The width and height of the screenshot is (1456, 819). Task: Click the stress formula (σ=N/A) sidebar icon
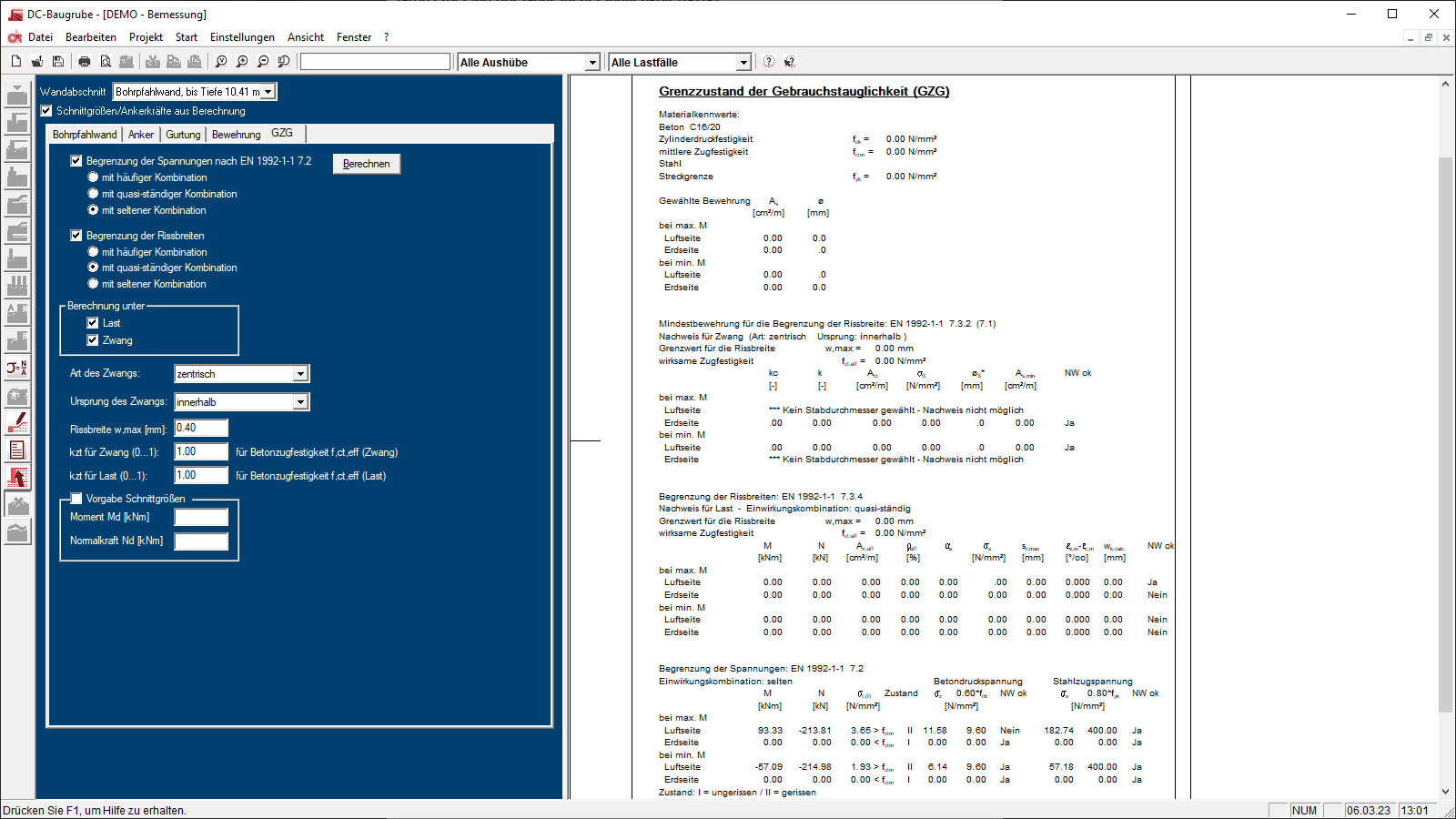17,369
